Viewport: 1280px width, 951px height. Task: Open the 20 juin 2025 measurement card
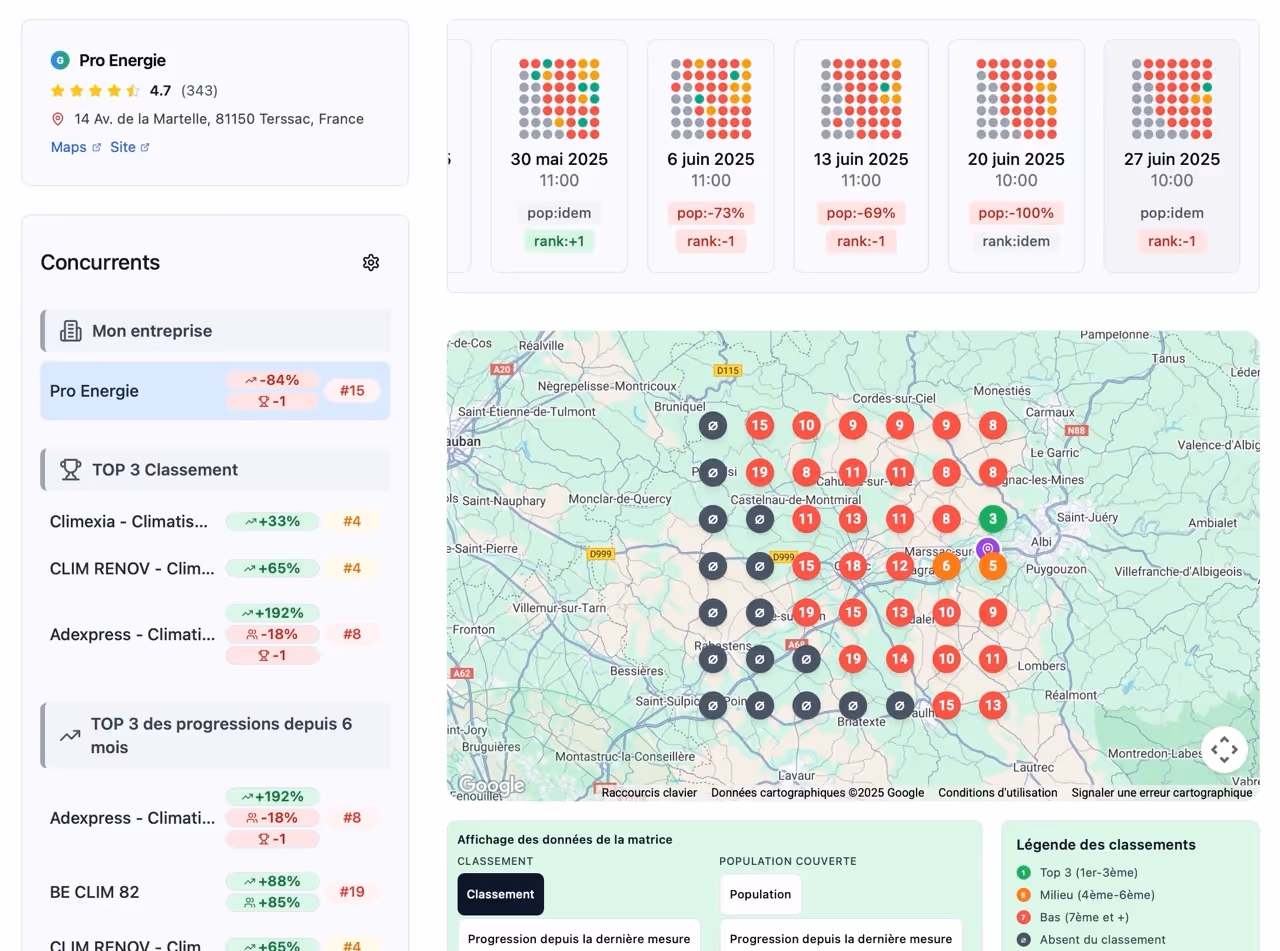[x=1016, y=156]
